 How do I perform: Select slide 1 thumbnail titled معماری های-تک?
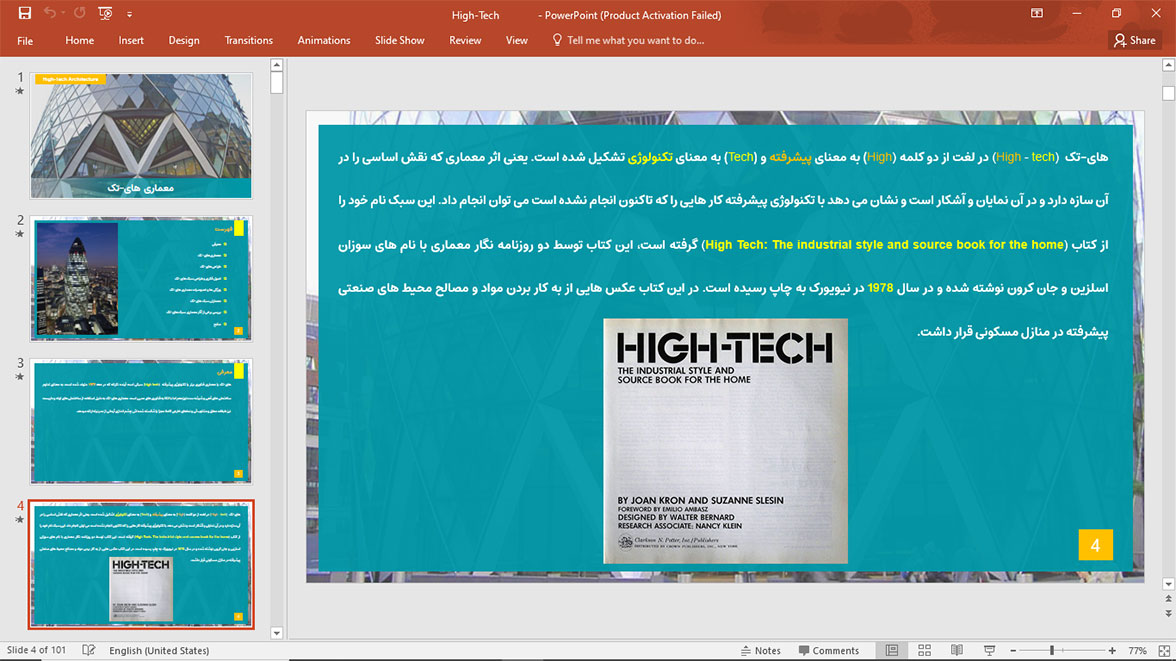pos(141,136)
